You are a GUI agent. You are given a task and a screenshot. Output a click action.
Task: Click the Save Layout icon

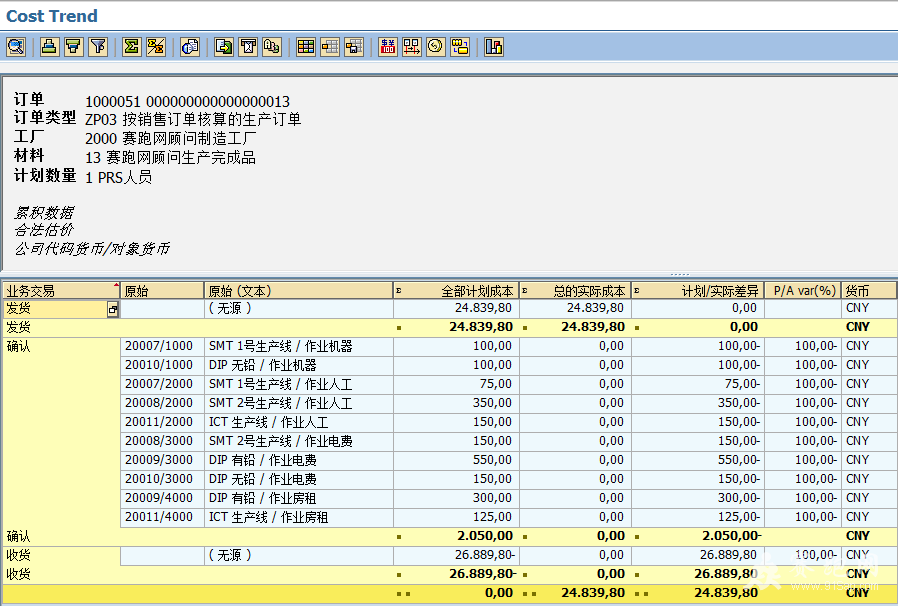click(x=355, y=47)
